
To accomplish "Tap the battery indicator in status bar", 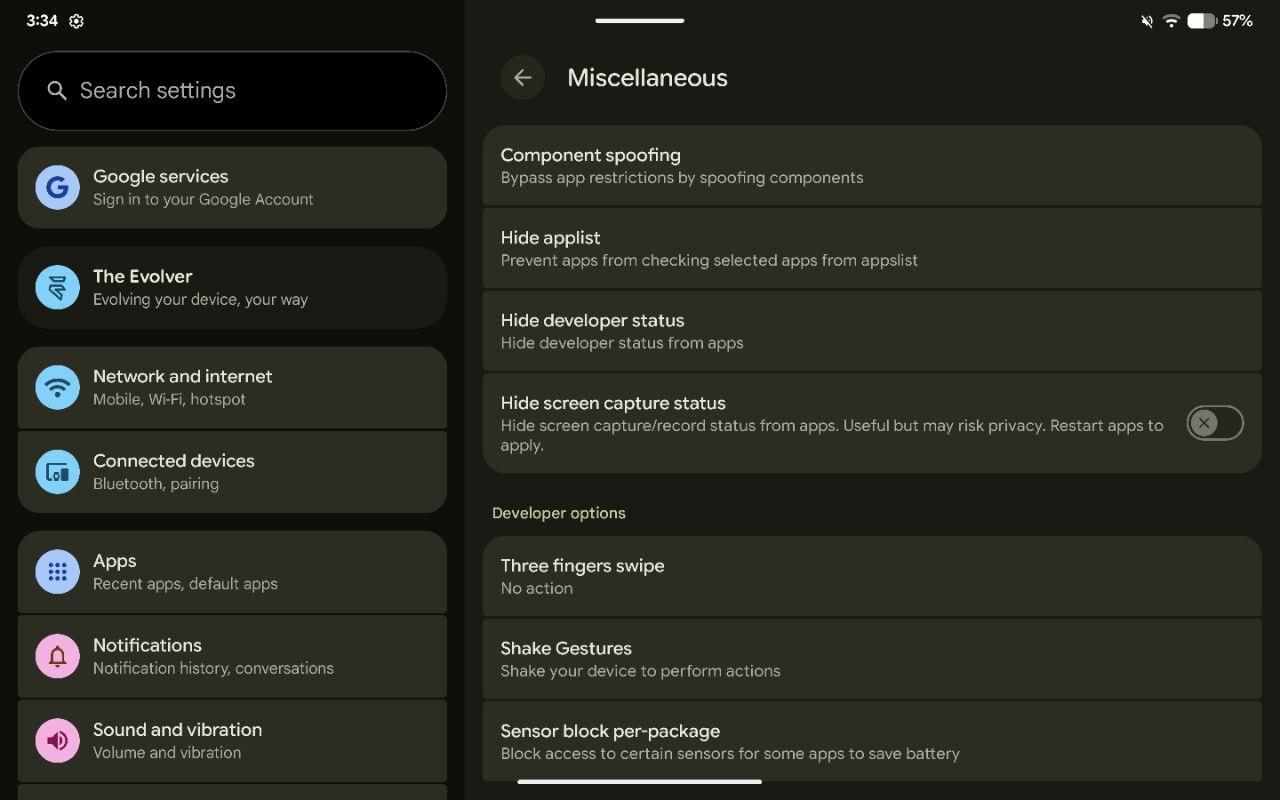I will [1201, 21].
